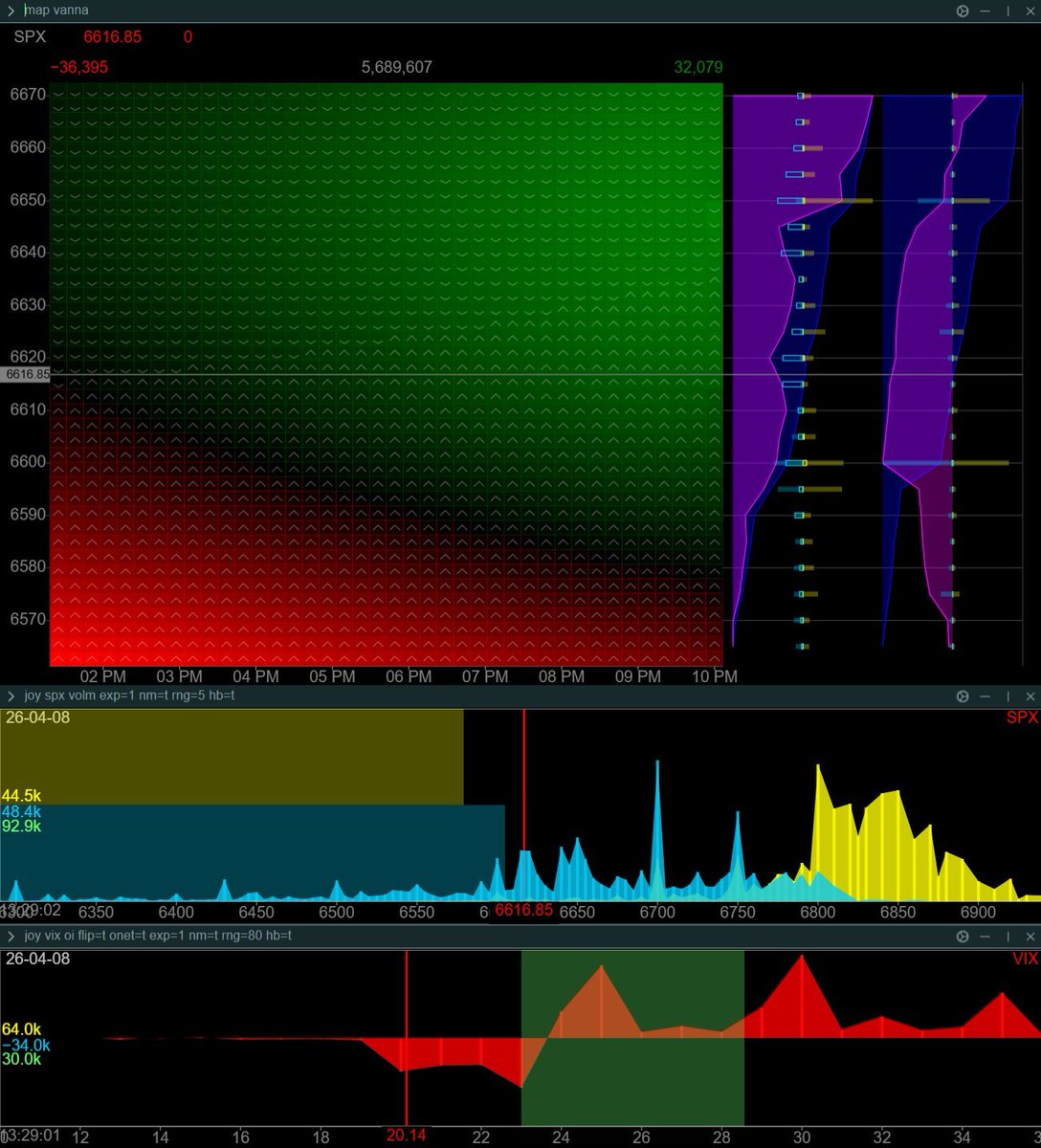This screenshot has width=1041, height=1148.
Task: Click the red 6616.85 price next to SPX ticker
Action: (x=113, y=37)
